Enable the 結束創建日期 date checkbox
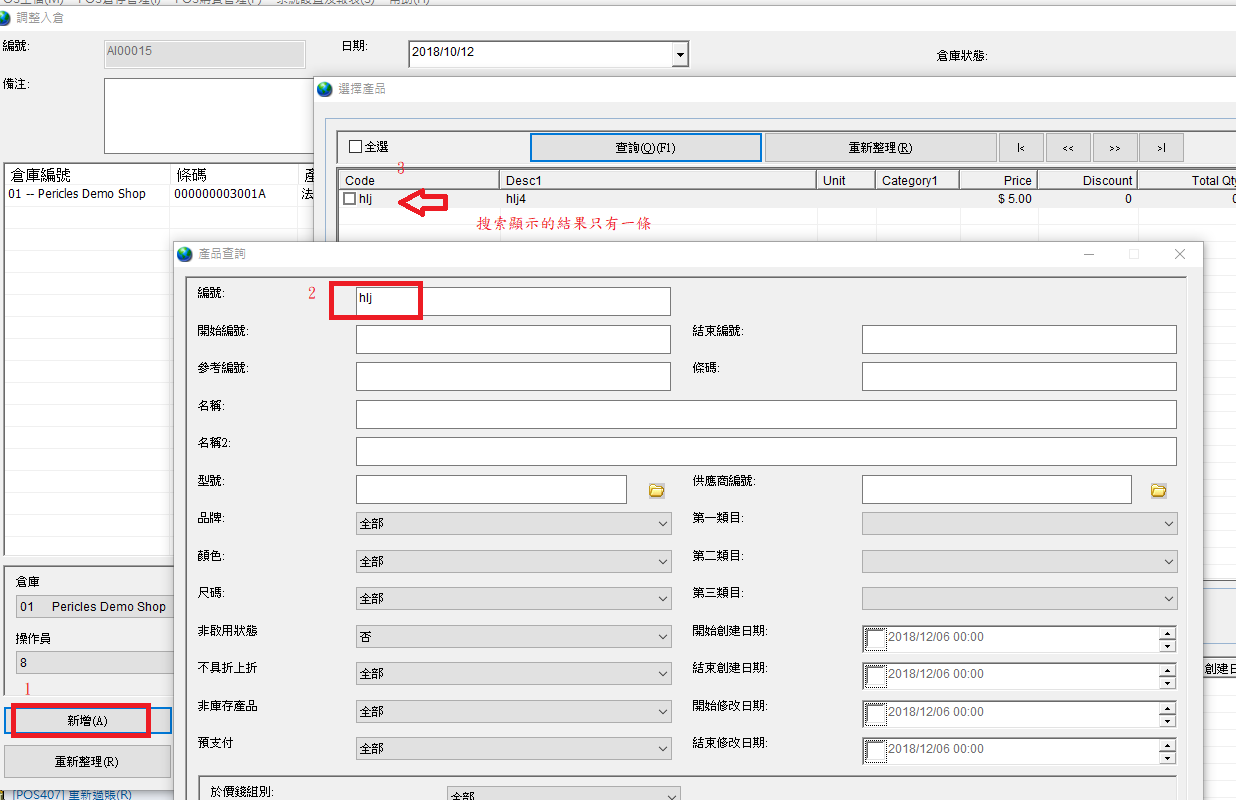The height and width of the screenshot is (800, 1236). [x=875, y=675]
